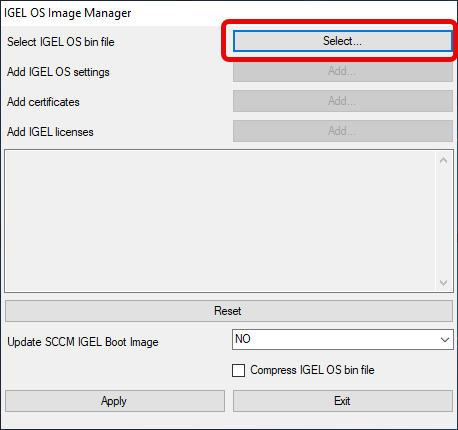Click inside the empty log text area
Screen dimensions: 458x430
point(220,221)
